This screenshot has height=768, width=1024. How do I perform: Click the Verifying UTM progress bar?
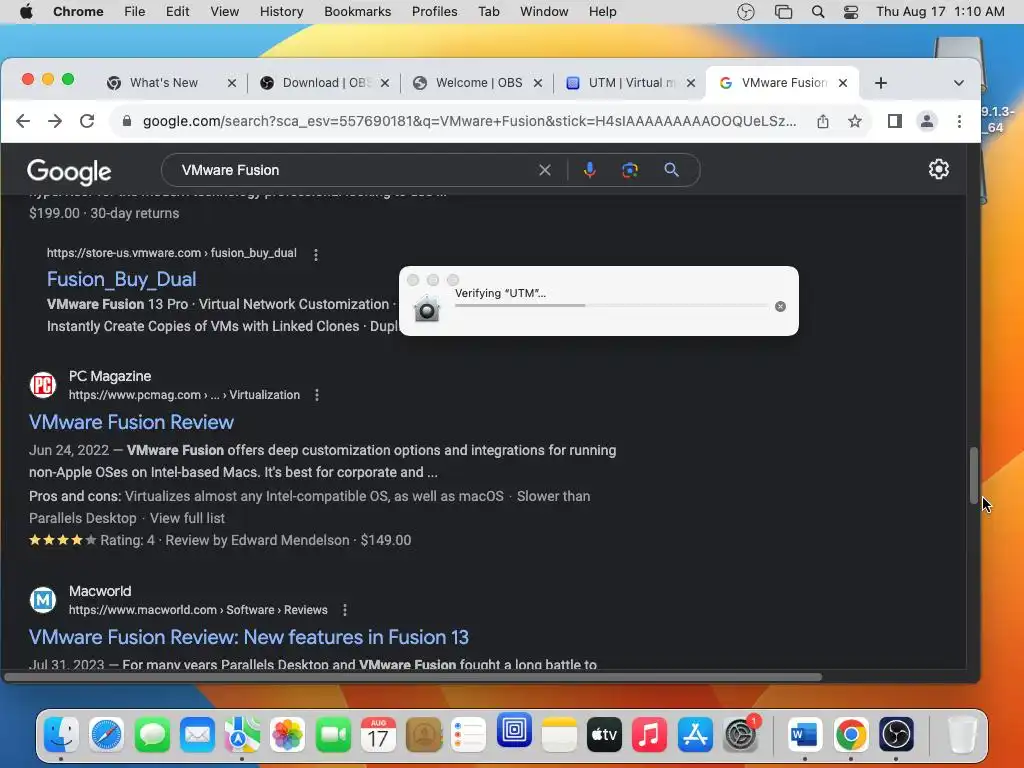(612, 306)
